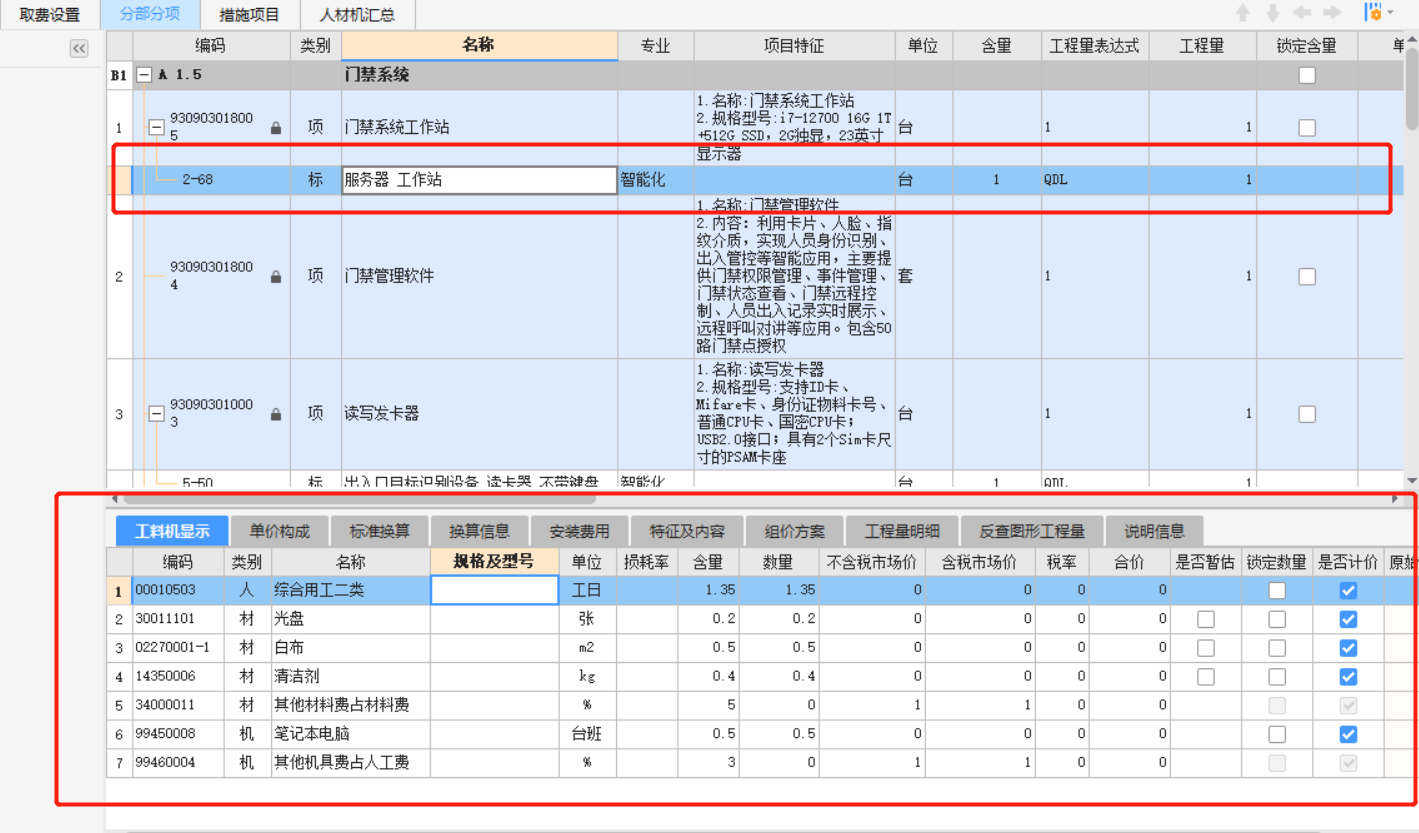Click the right arrow demote icon
This screenshot has width=1419, height=833.
point(1332,13)
